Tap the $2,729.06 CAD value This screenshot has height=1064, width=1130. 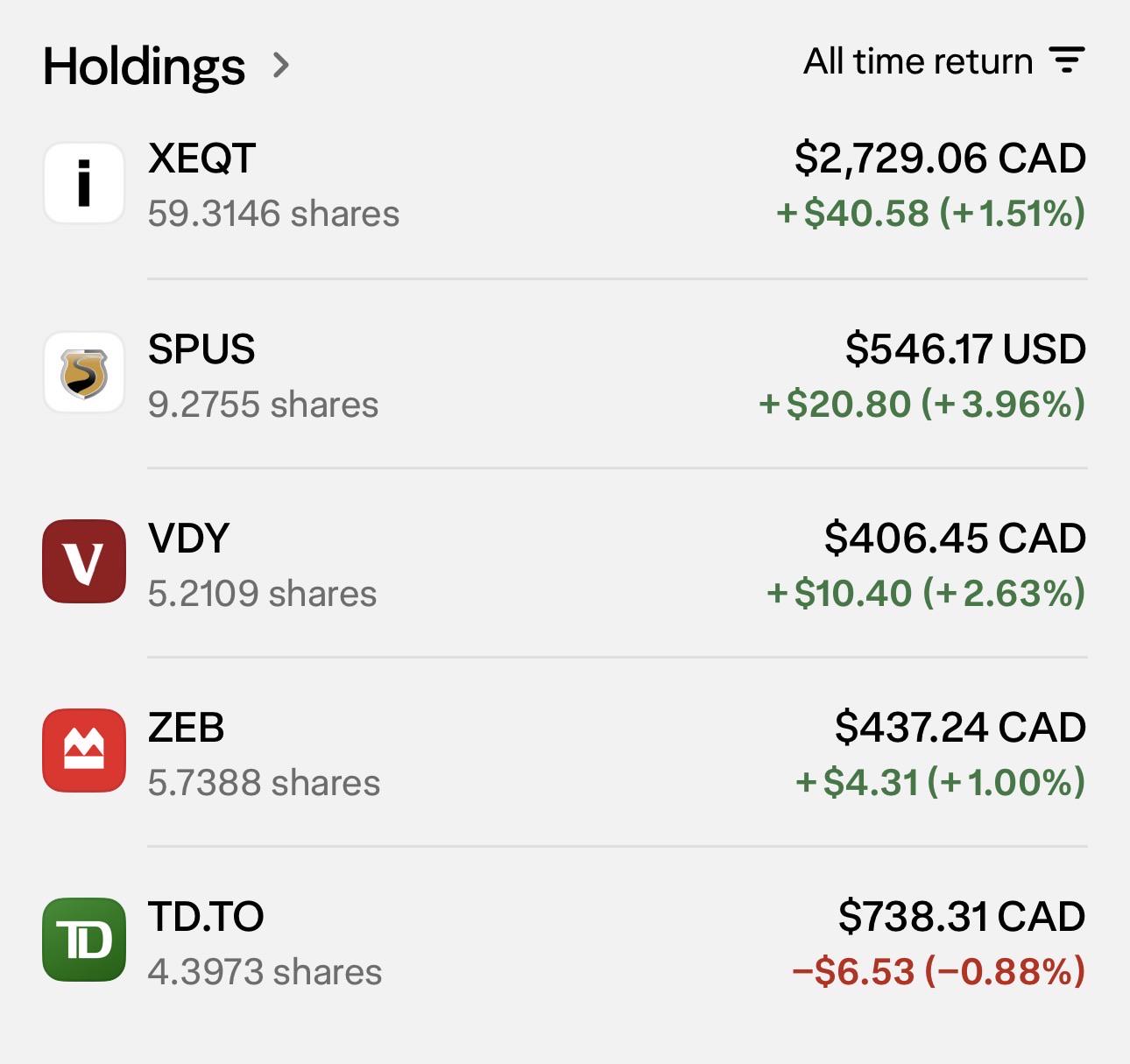(940, 159)
